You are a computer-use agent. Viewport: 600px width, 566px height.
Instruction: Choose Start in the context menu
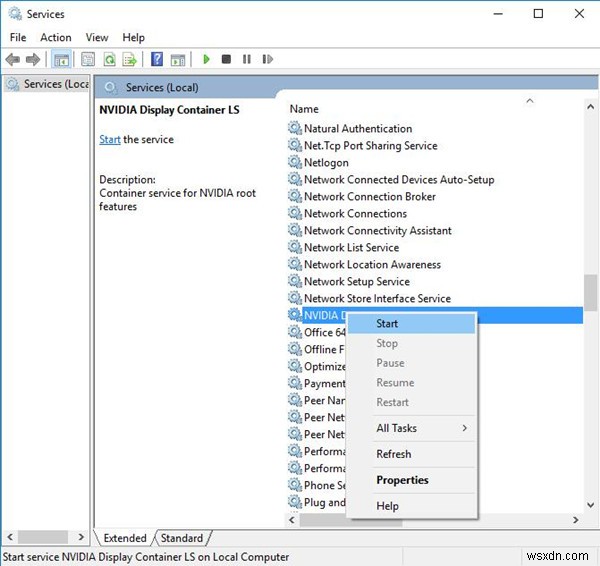(x=411, y=324)
